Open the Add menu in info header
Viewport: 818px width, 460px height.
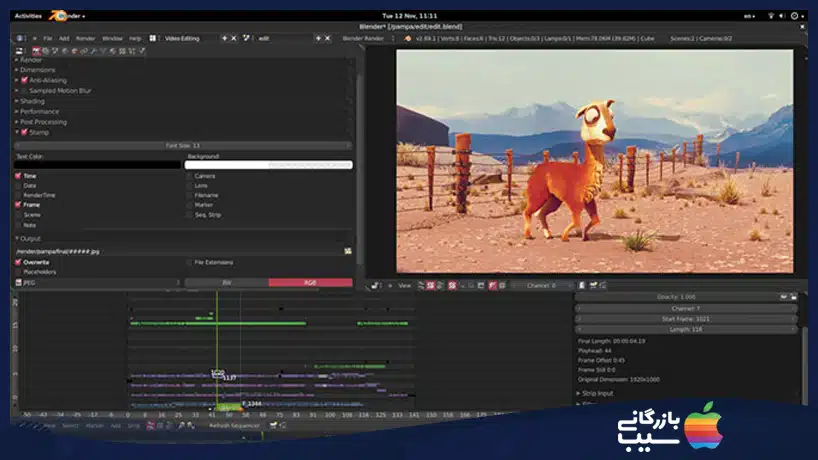click(x=64, y=38)
